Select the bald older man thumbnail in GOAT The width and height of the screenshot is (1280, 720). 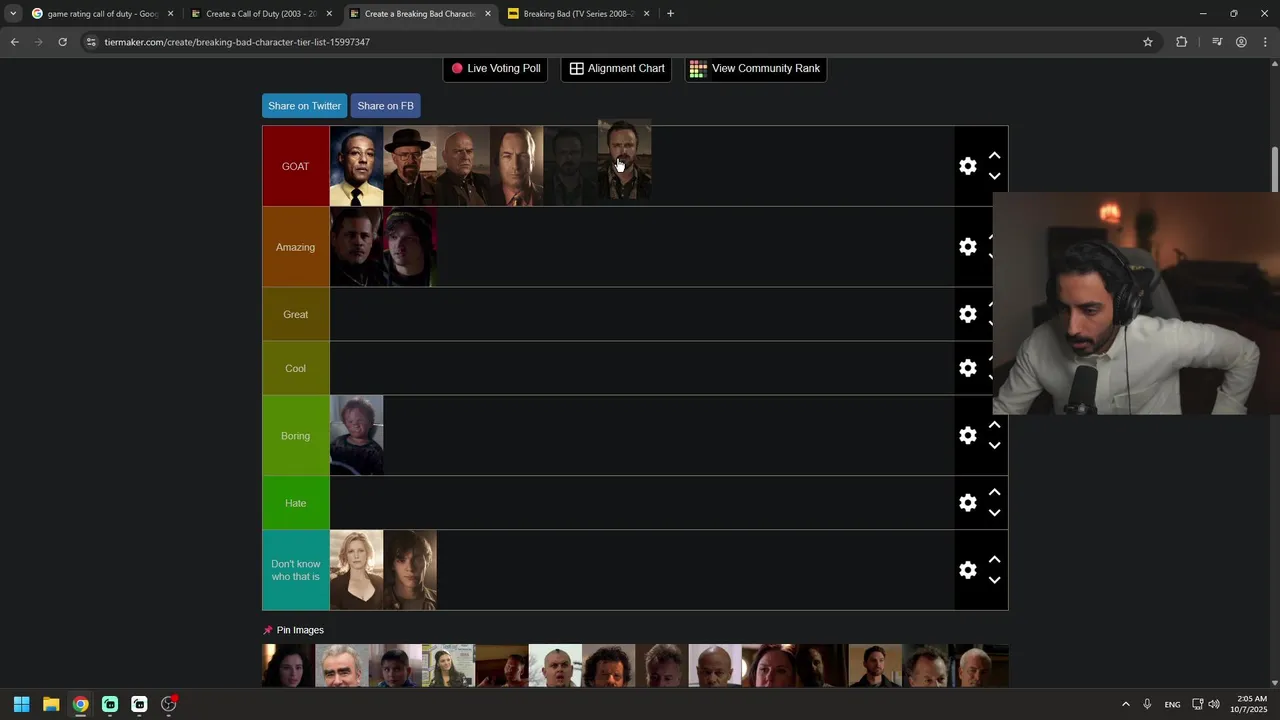pos(463,166)
